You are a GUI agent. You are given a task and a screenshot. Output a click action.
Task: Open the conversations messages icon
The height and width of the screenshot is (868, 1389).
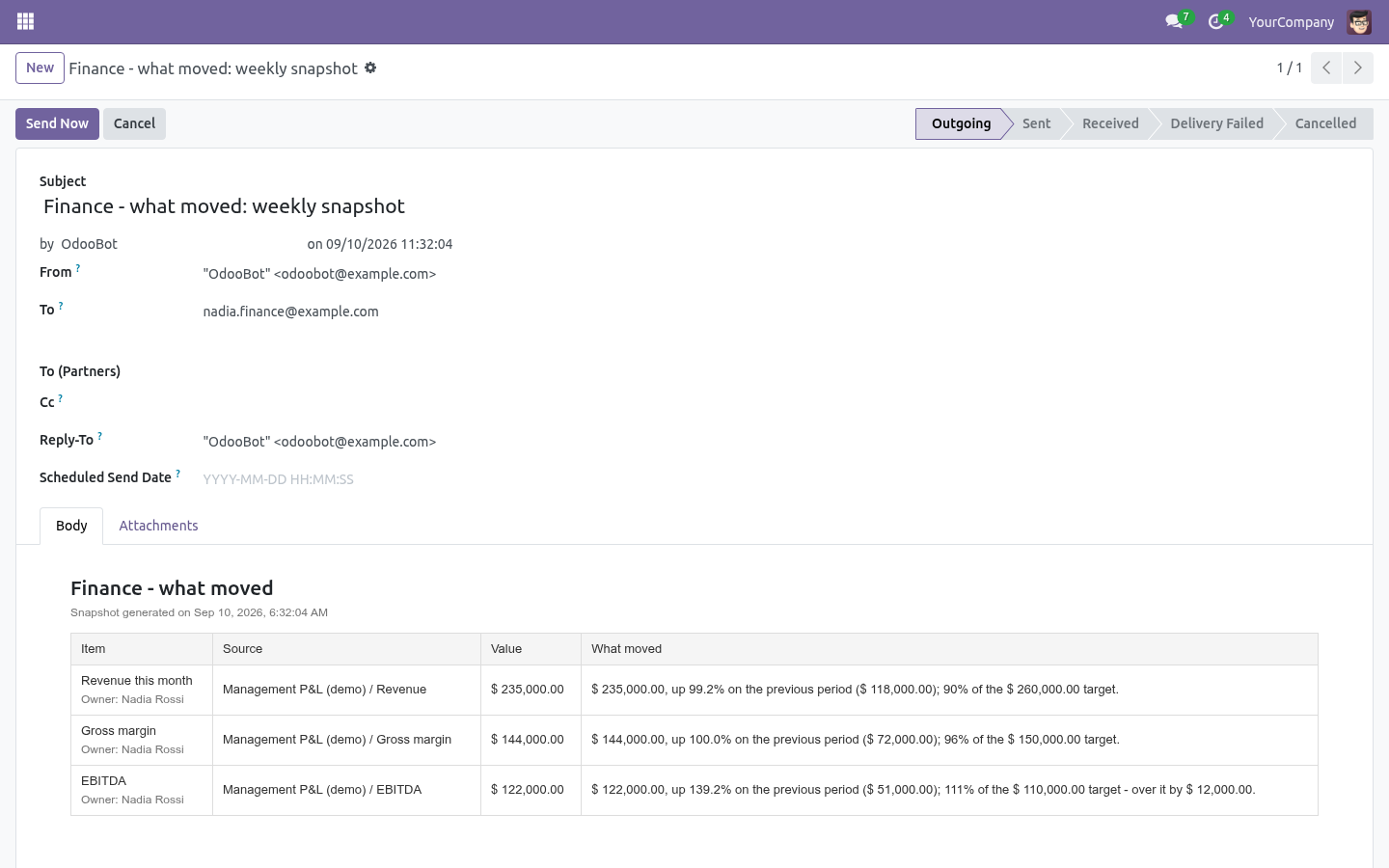(1174, 21)
